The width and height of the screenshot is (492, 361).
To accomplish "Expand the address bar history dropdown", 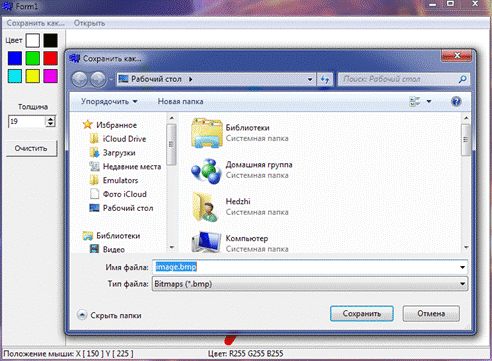I will 310,79.
